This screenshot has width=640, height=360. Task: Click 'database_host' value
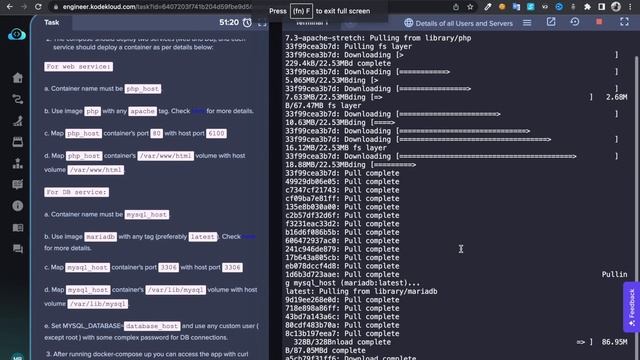[152, 326]
